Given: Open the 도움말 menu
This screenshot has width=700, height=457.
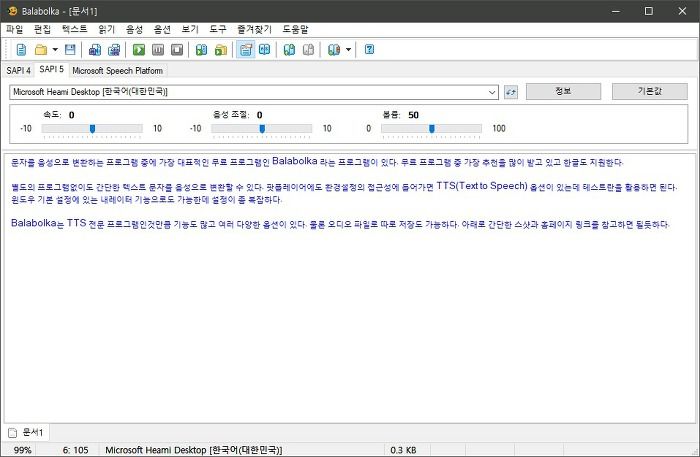Looking at the screenshot, I should 295,29.
